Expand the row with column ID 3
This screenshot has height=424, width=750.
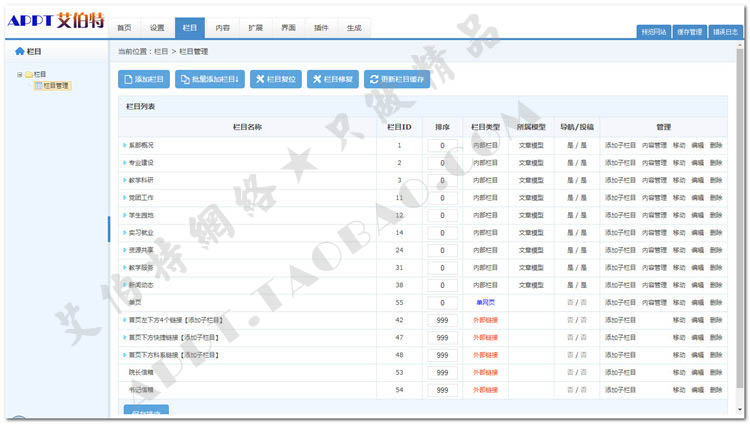click(x=125, y=180)
